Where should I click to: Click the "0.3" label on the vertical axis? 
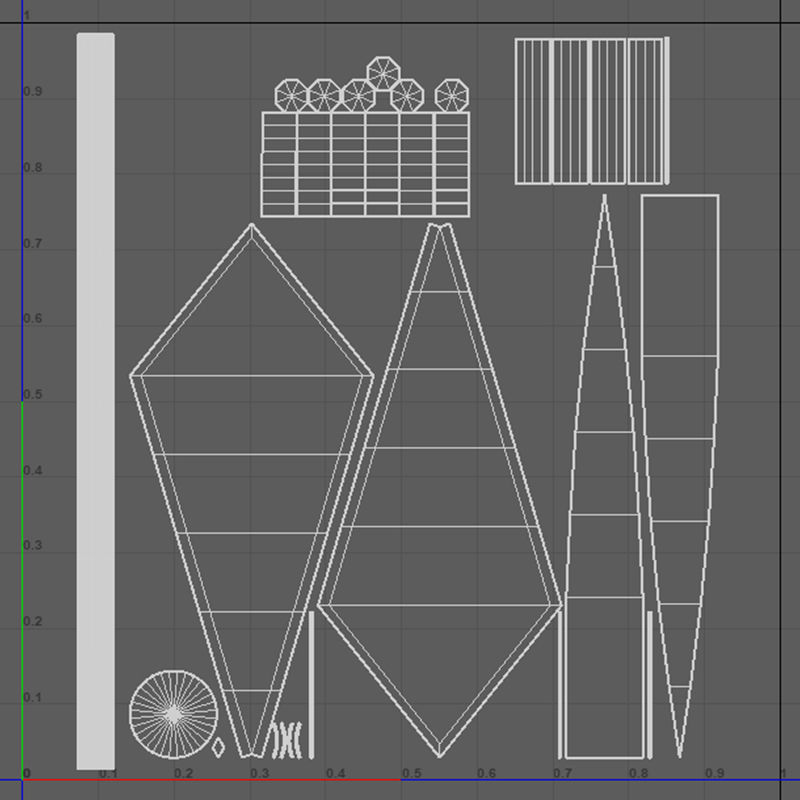[x=33, y=545]
